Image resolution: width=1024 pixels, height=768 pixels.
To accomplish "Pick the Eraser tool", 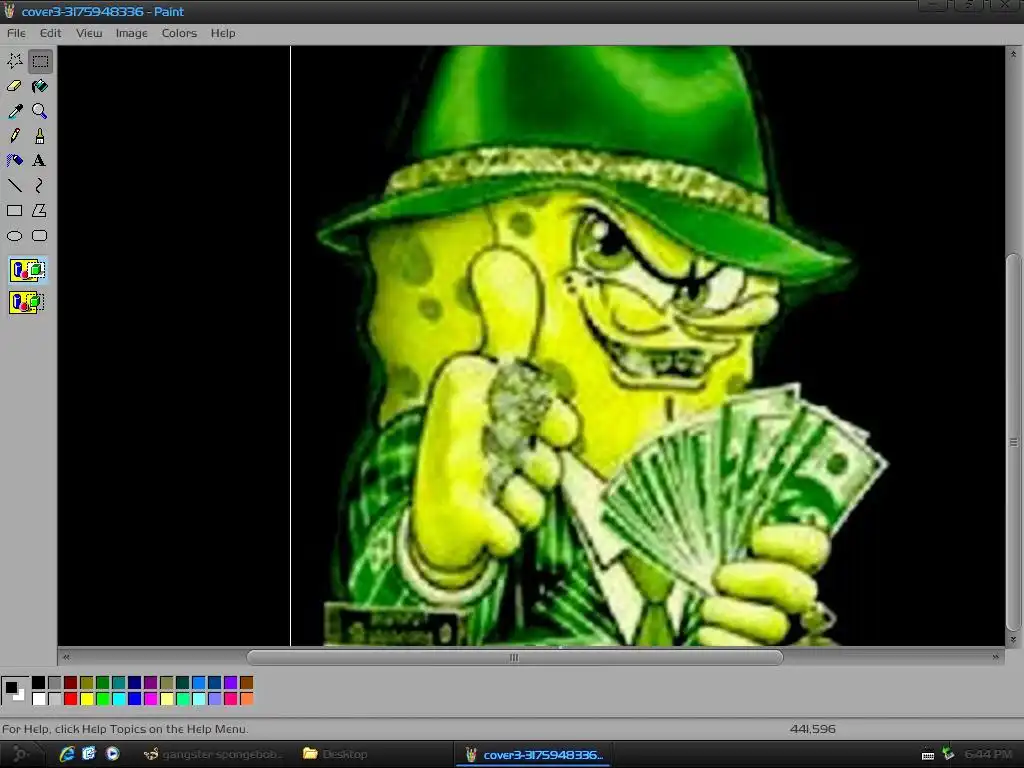I will coord(14,86).
